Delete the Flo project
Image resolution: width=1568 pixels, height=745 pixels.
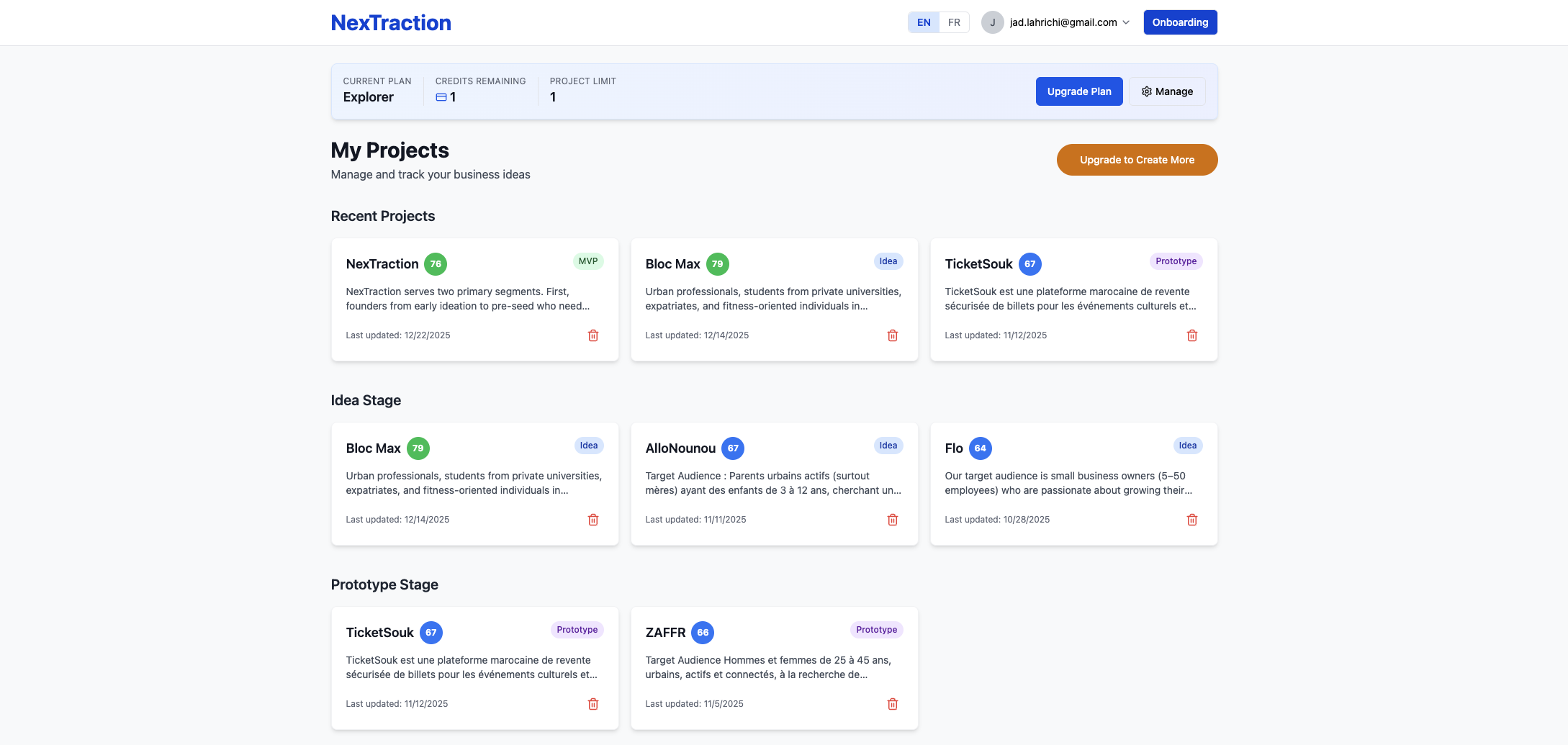pos(1192,519)
